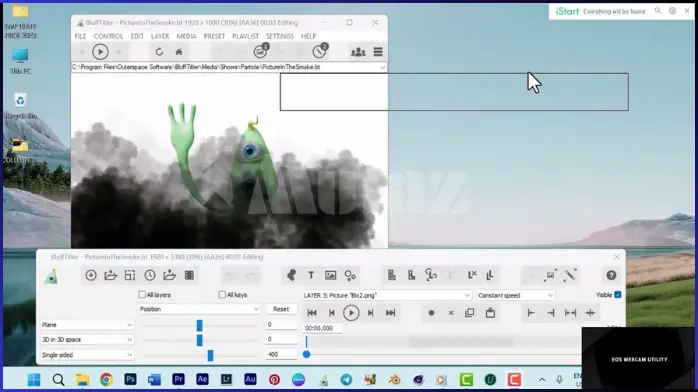Toggle the Visible checkbox
Image resolution: width=698 pixels, height=392 pixels.
[617, 295]
